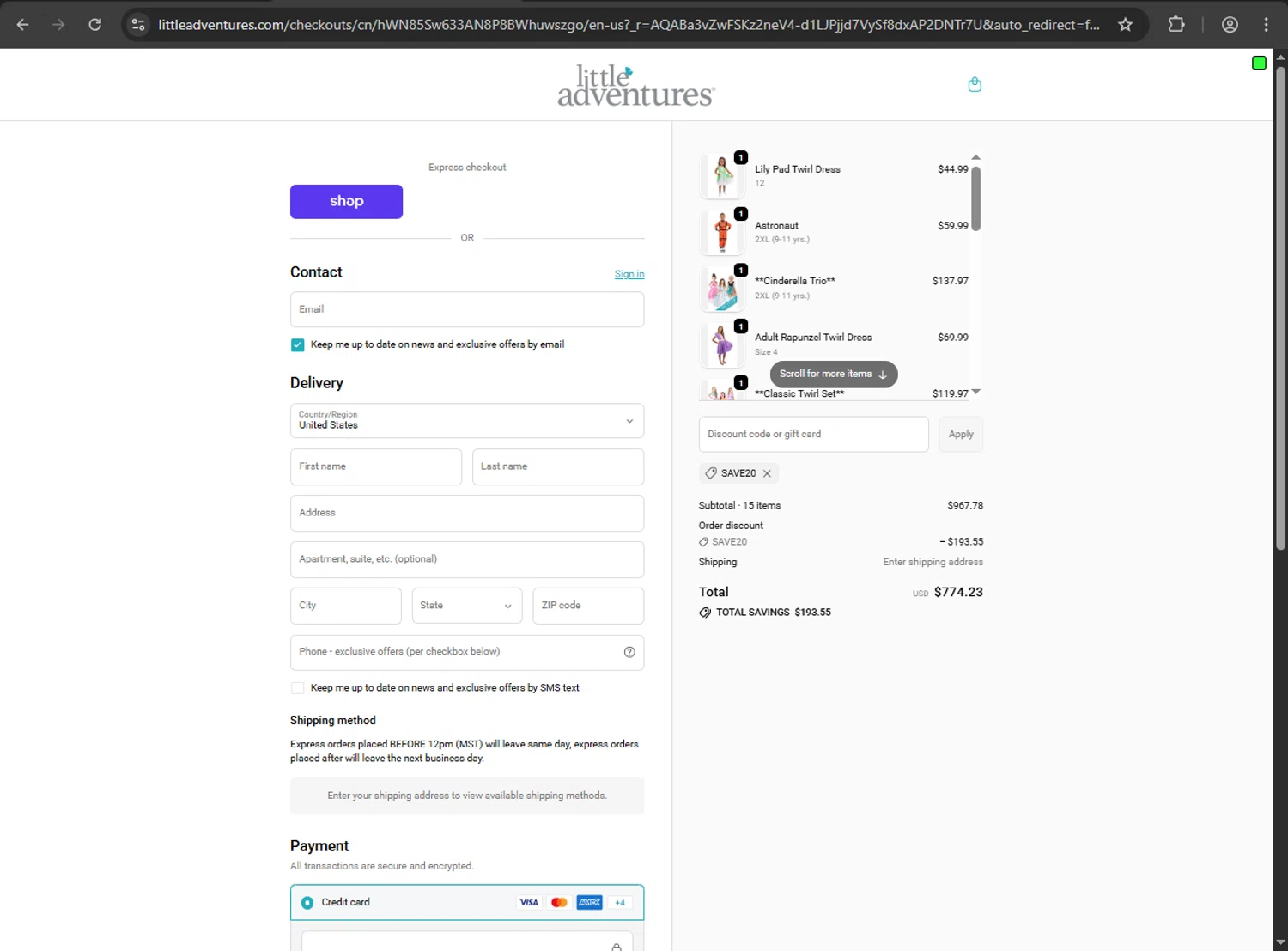Click the $774.23 total amount
Screen dimensions: 1288x951
point(958,592)
